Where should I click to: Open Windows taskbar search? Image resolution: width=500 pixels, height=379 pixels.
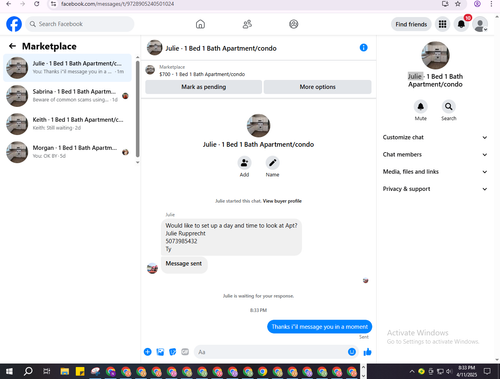coord(28,371)
